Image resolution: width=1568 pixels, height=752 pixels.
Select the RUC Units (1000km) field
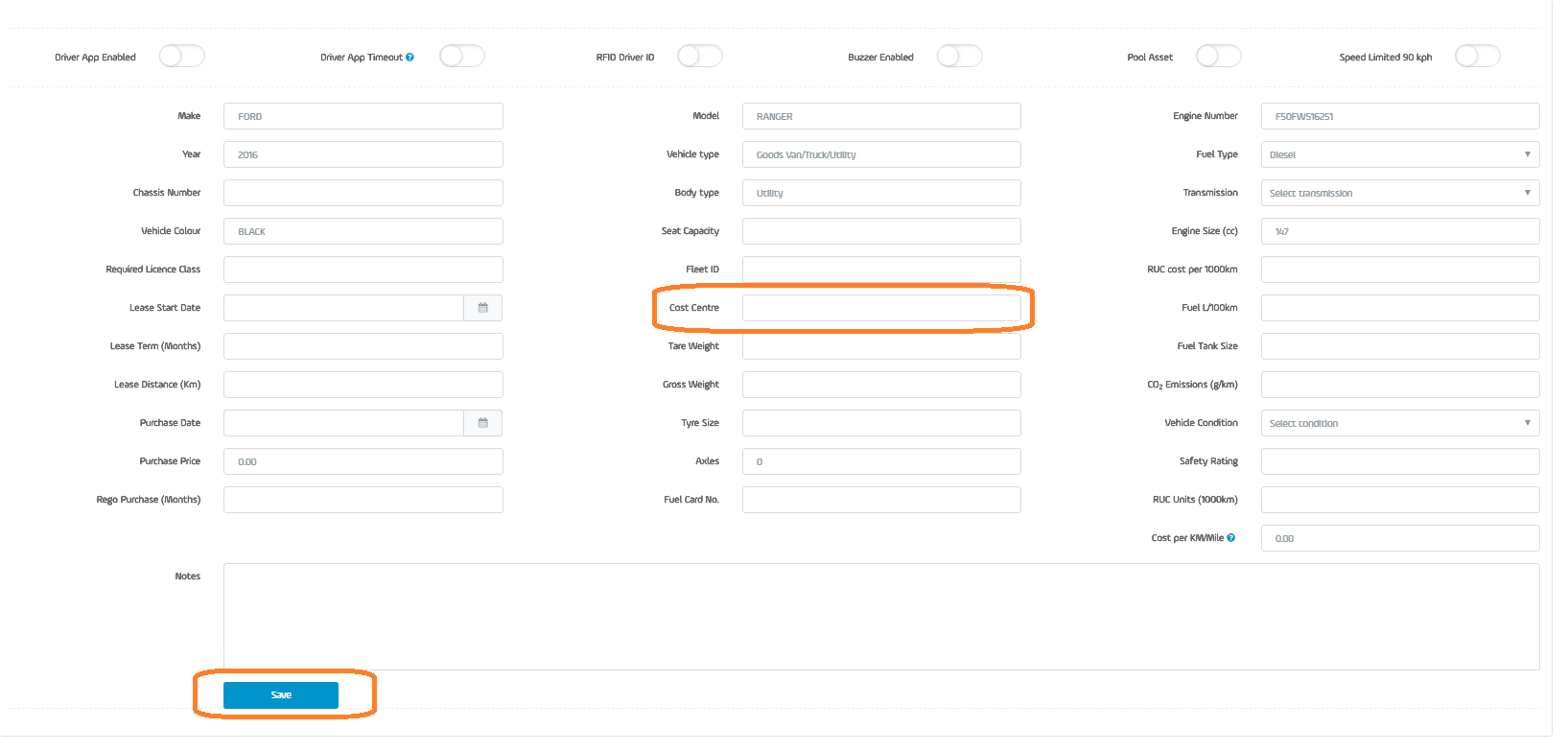pos(1400,500)
